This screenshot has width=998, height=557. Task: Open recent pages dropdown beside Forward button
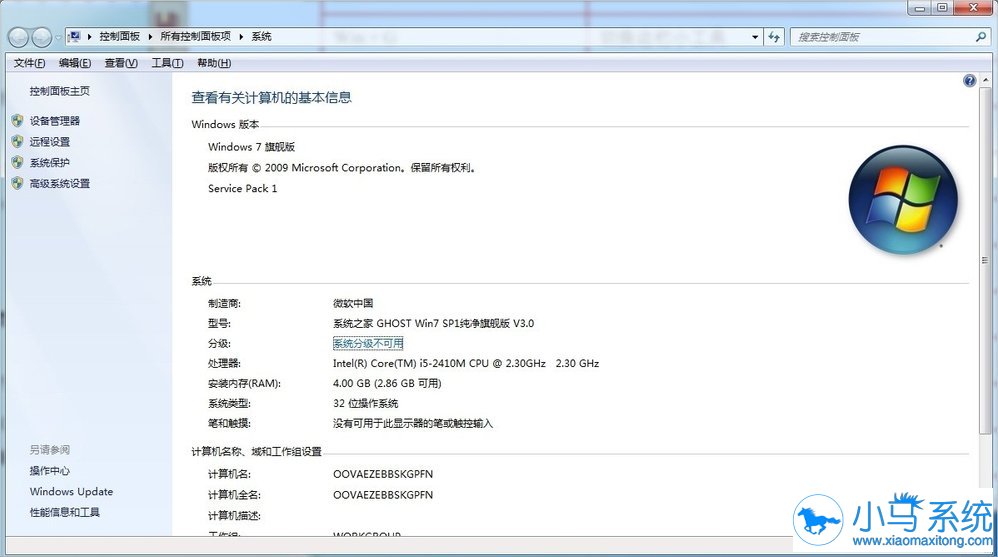pyautogui.click(x=58, y=38)
